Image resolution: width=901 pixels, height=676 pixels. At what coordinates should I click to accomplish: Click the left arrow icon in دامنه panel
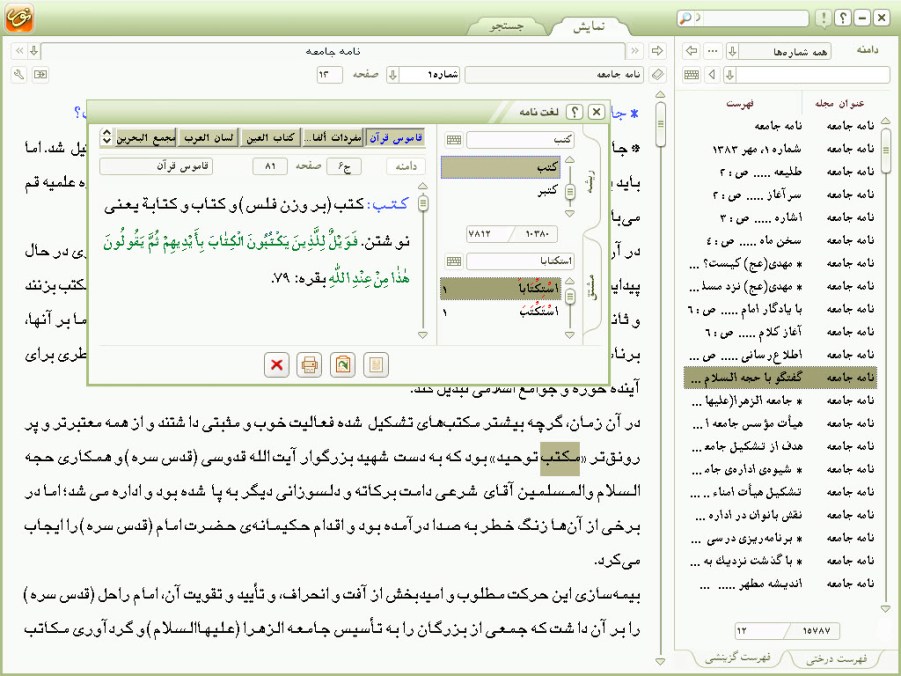coord(691,51)
